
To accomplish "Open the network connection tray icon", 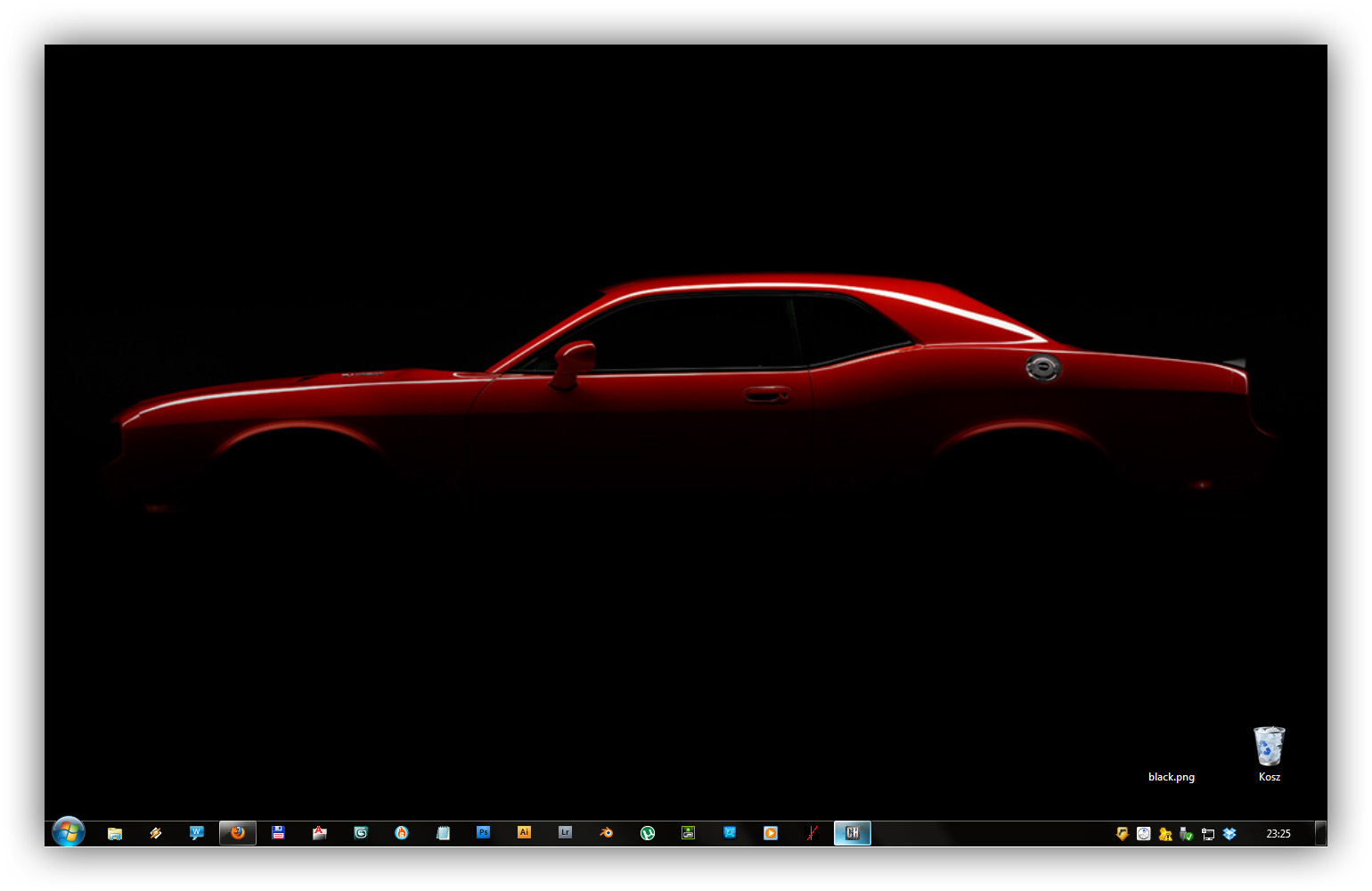I will (x=1208, y=834).
